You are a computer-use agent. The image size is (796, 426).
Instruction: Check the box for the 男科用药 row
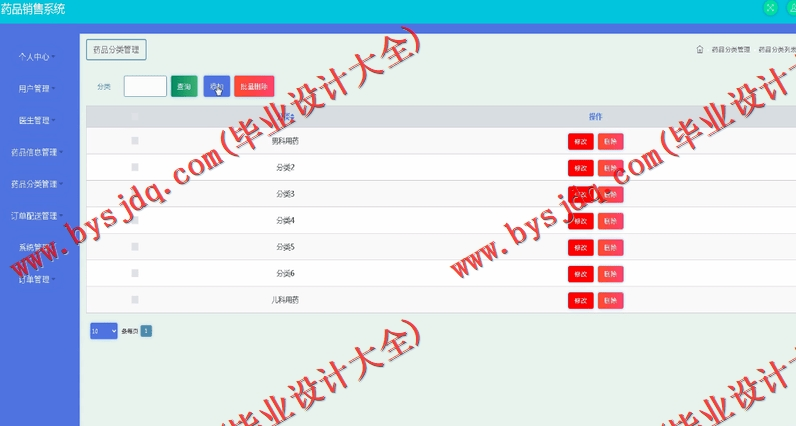135,141
